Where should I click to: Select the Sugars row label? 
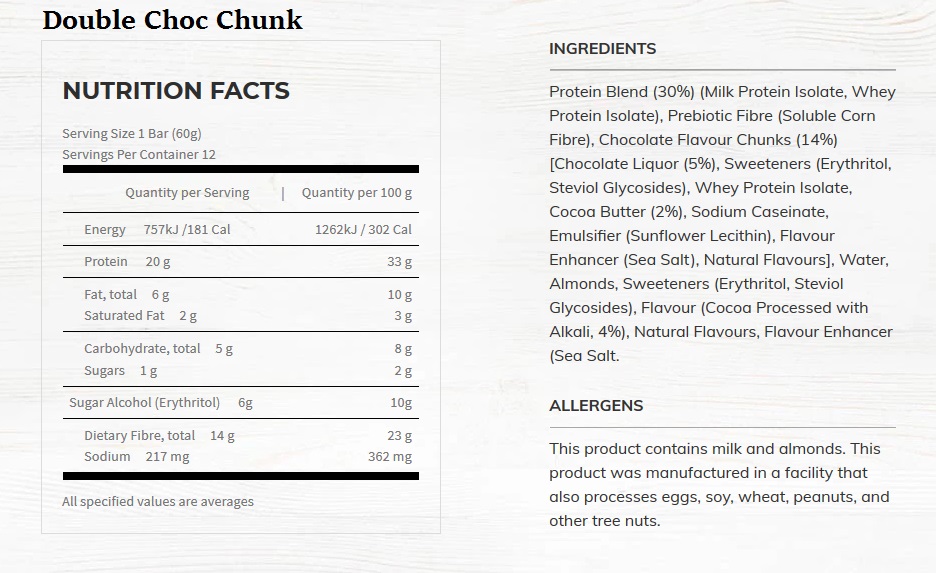(105, 370)
